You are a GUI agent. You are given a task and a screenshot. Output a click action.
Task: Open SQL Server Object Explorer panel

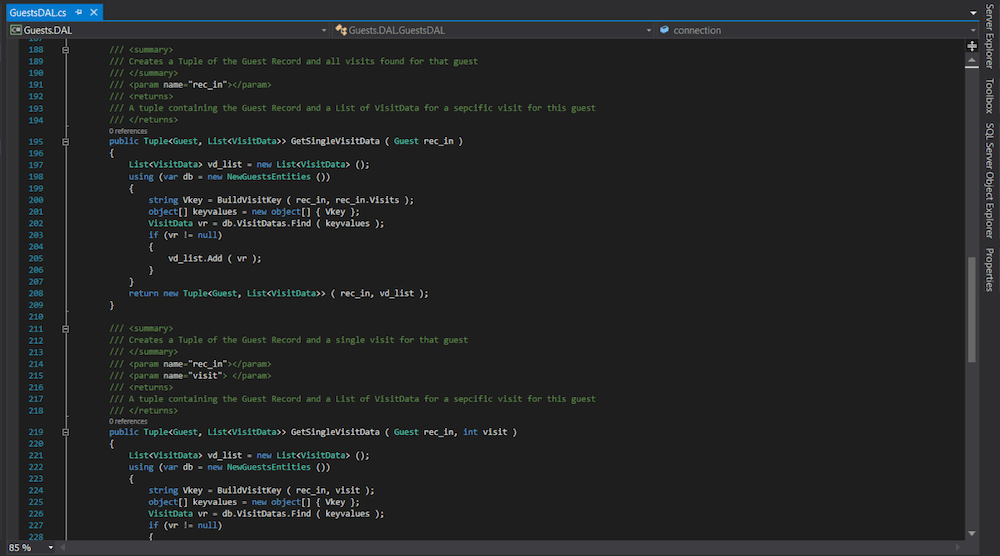pyautogui.click(x=989, y=180)
